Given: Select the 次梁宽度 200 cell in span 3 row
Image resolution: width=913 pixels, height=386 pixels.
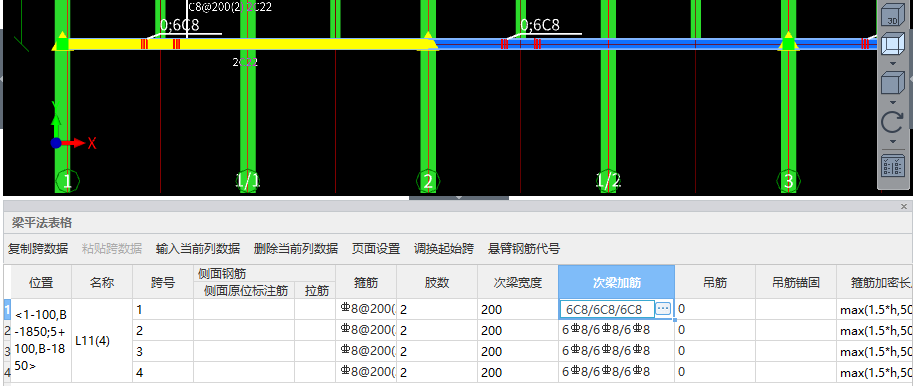Looking at the screenshot, I should (518, 351).
